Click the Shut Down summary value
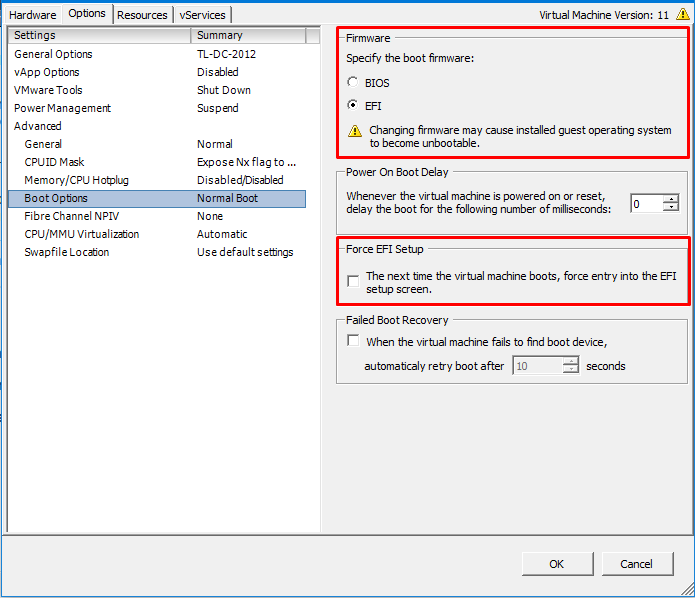This screenshot has height=598, width=695. 224,90
